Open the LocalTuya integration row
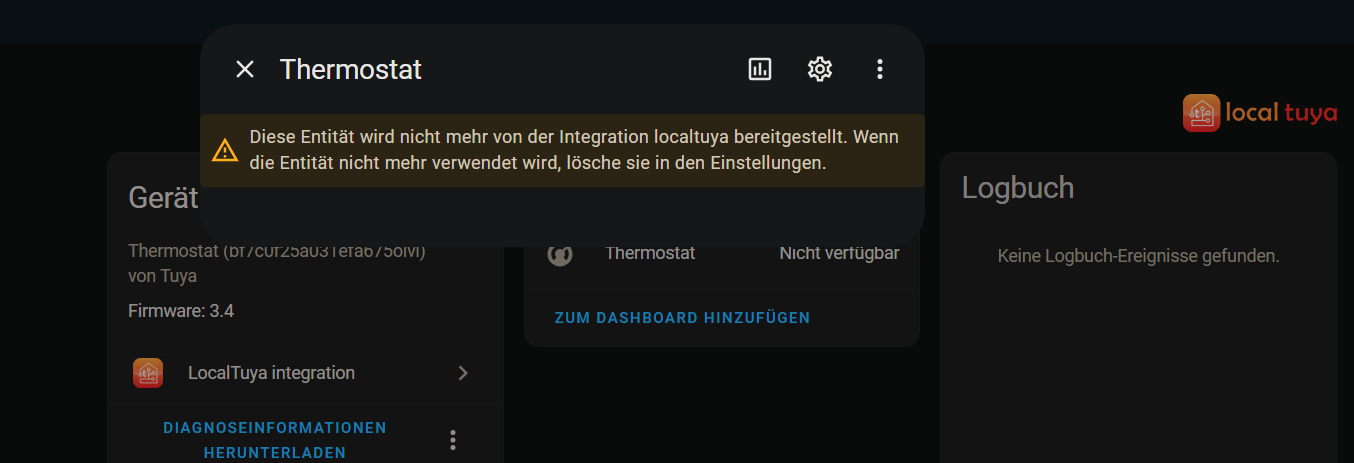 [301, 373]
